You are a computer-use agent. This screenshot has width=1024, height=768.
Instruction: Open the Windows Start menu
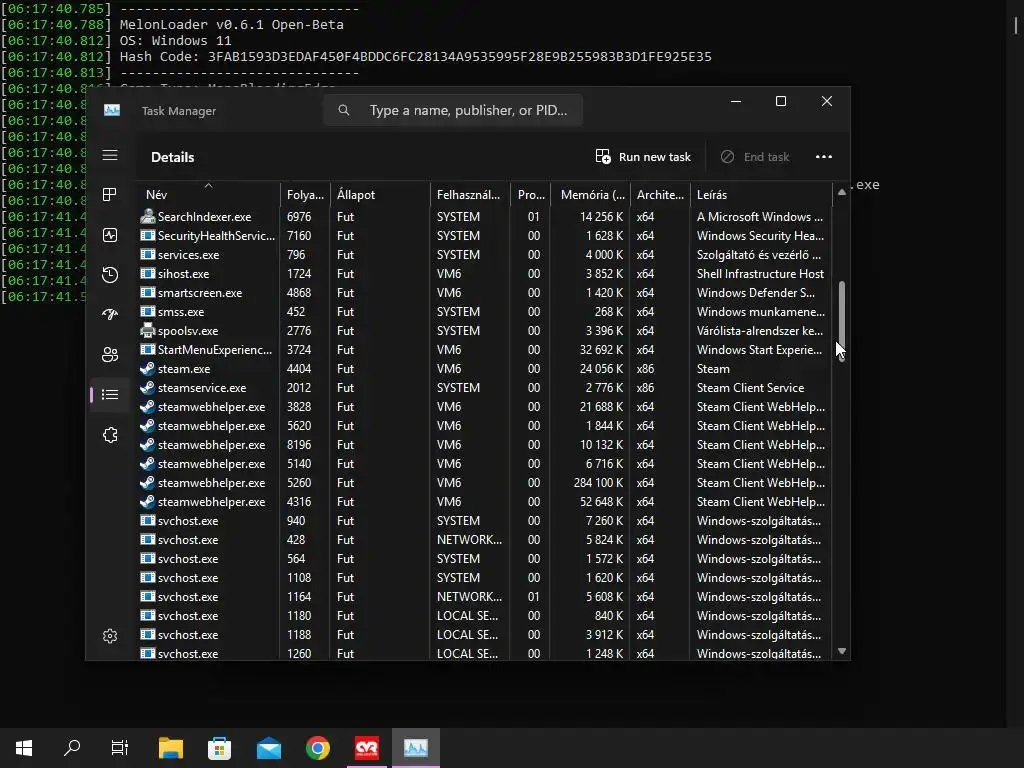[x=24, y=748]
